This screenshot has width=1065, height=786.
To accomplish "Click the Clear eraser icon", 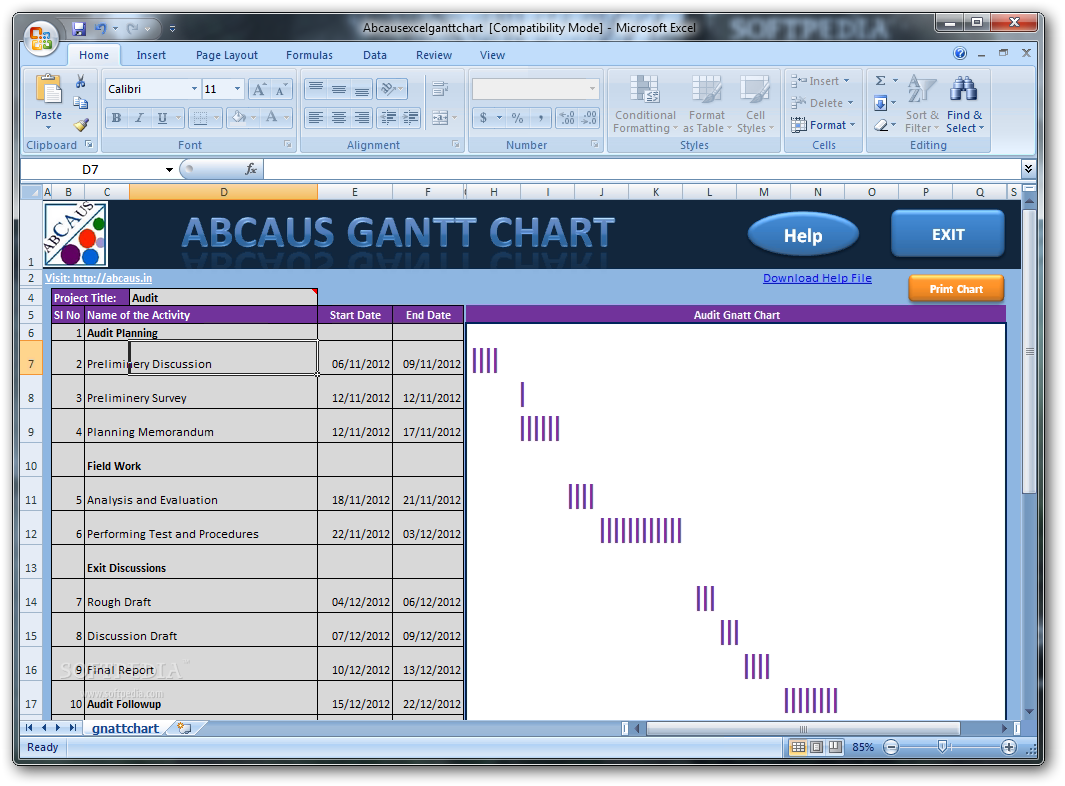I will point(880,125).
